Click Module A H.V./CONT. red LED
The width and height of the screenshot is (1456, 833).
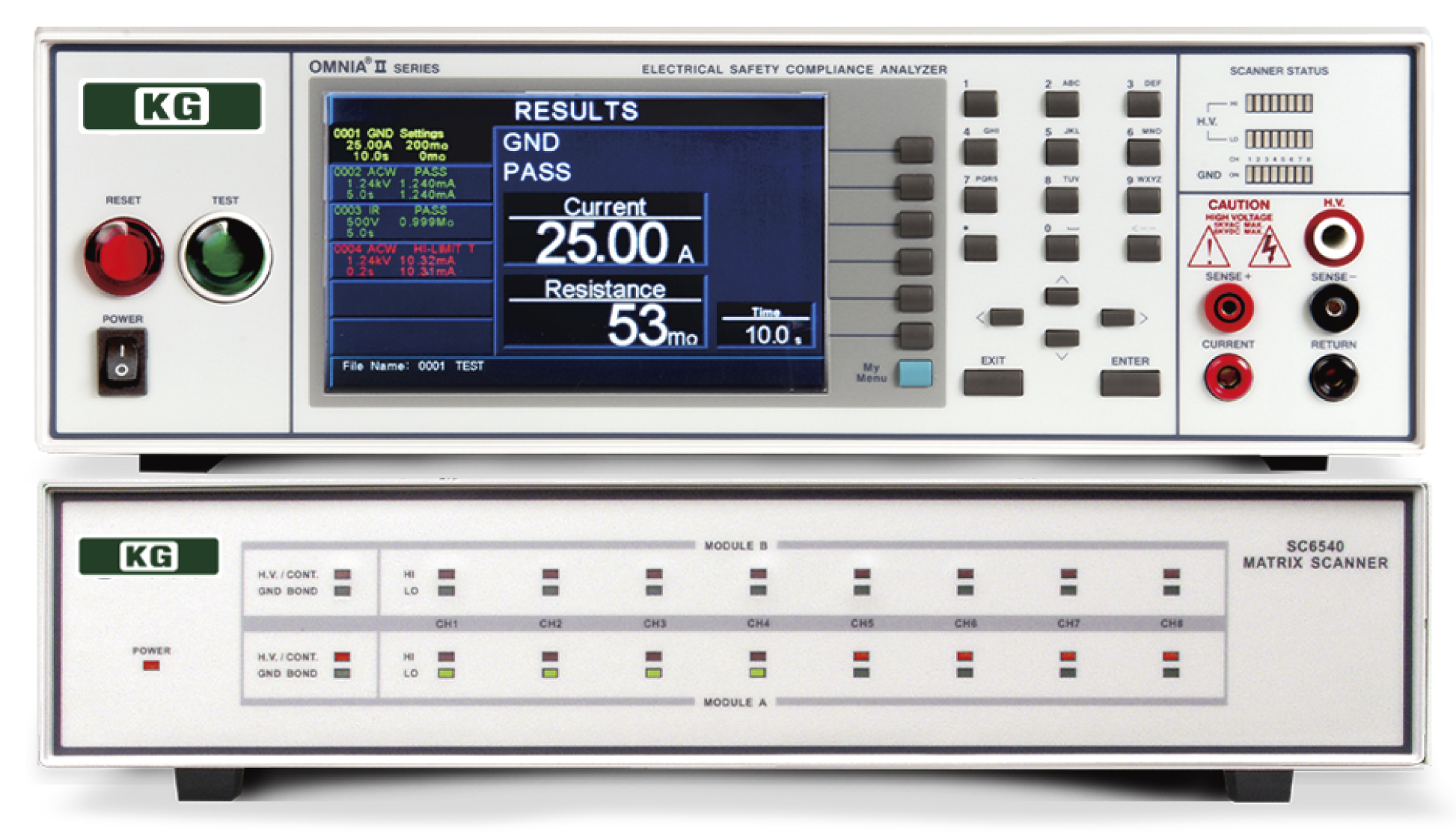tap(343, 657)
